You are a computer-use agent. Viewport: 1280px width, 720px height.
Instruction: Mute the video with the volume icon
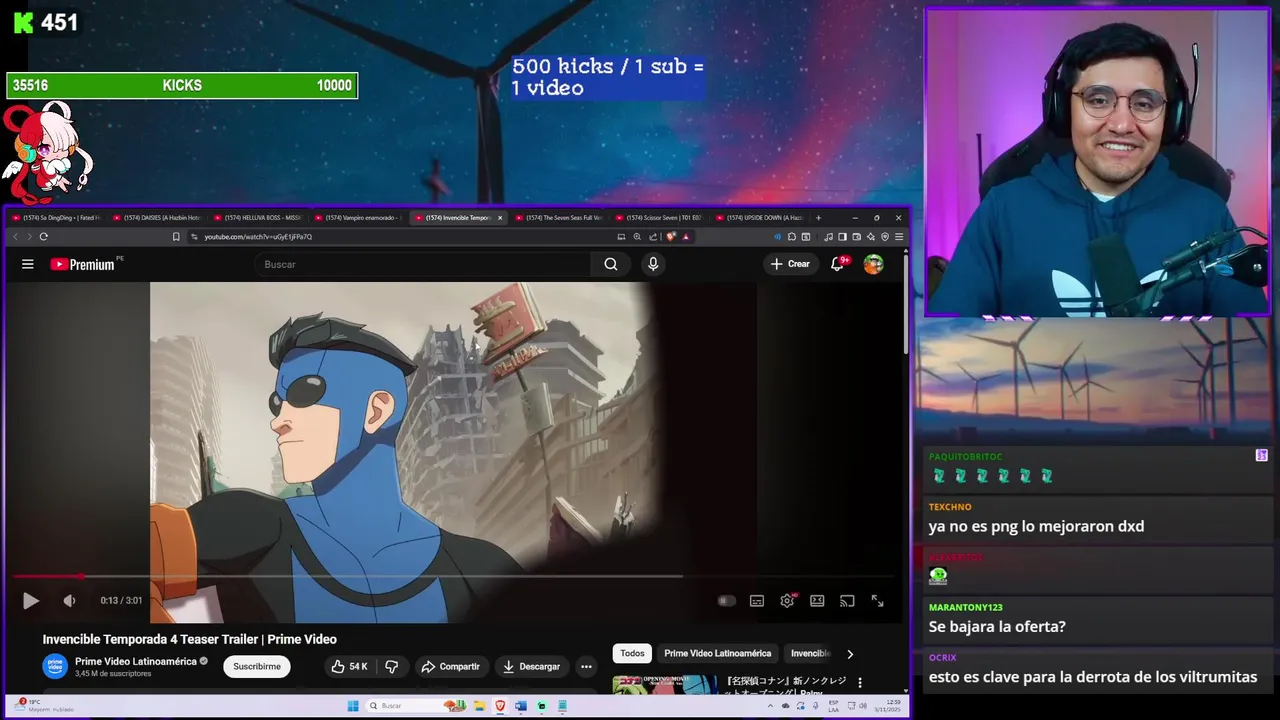click(69, 600)
